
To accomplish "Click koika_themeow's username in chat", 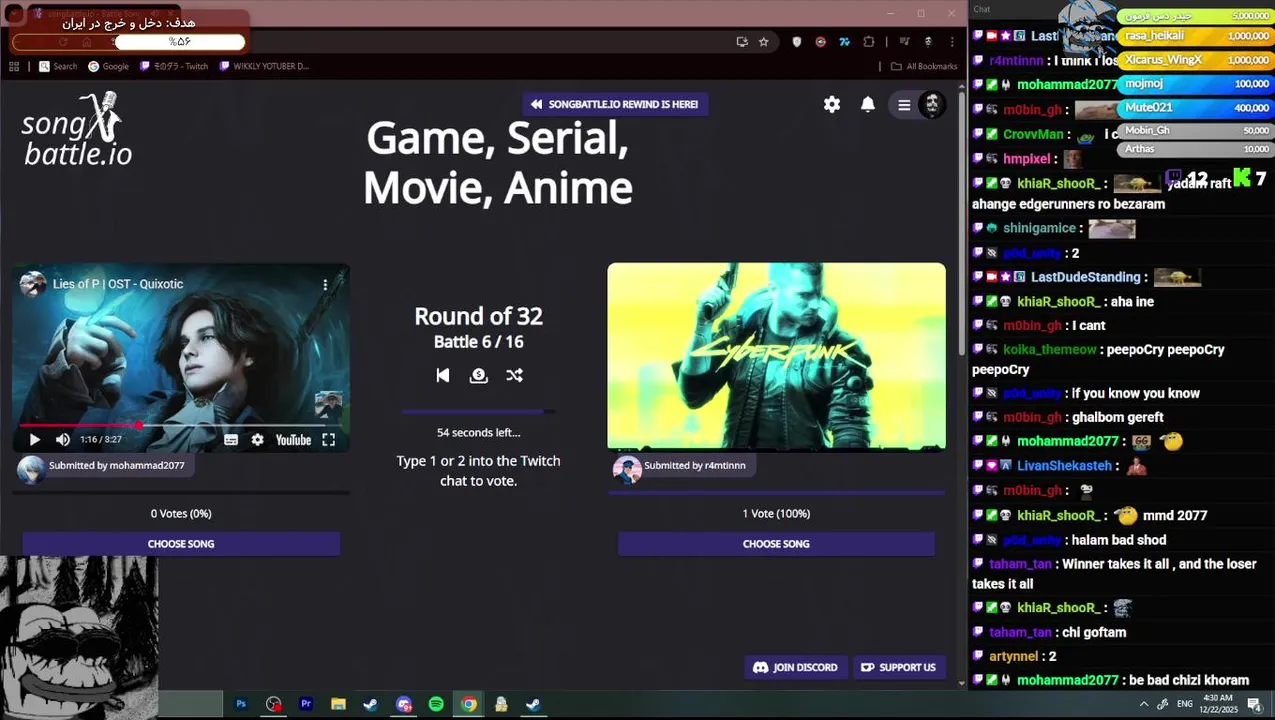I will (x=1049, y=349).
